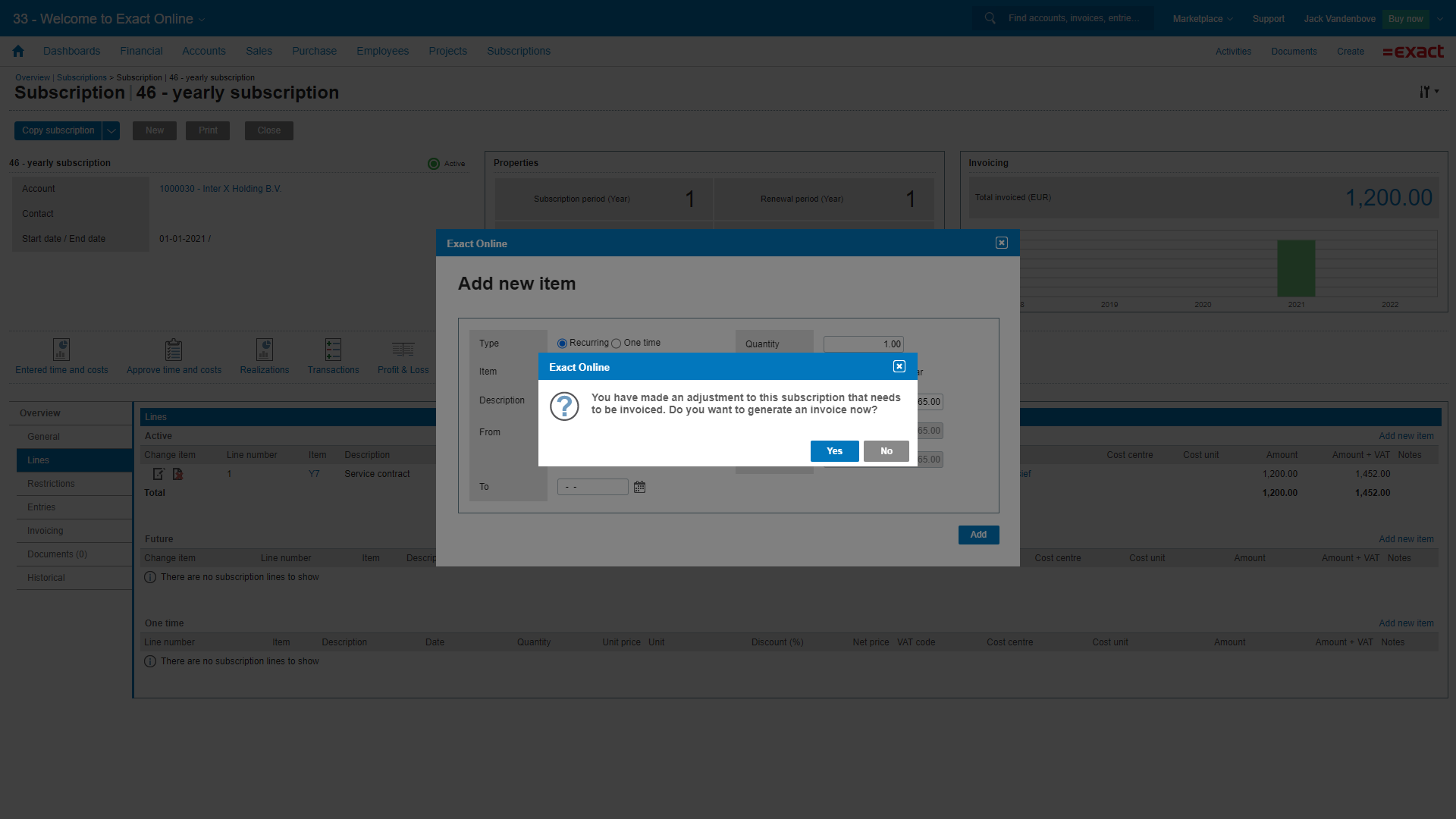
Task: Open the Marketplace dropdown
Action: 1202,18
